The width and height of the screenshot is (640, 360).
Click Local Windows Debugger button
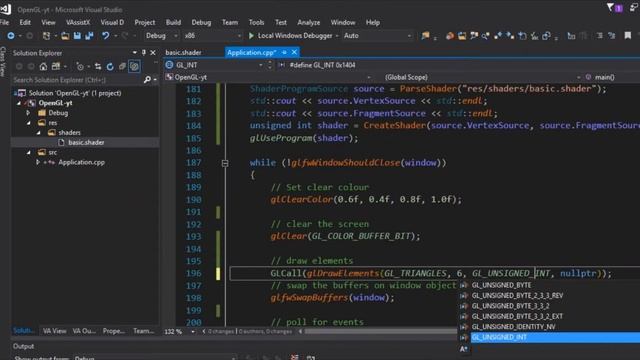(291, 36)
